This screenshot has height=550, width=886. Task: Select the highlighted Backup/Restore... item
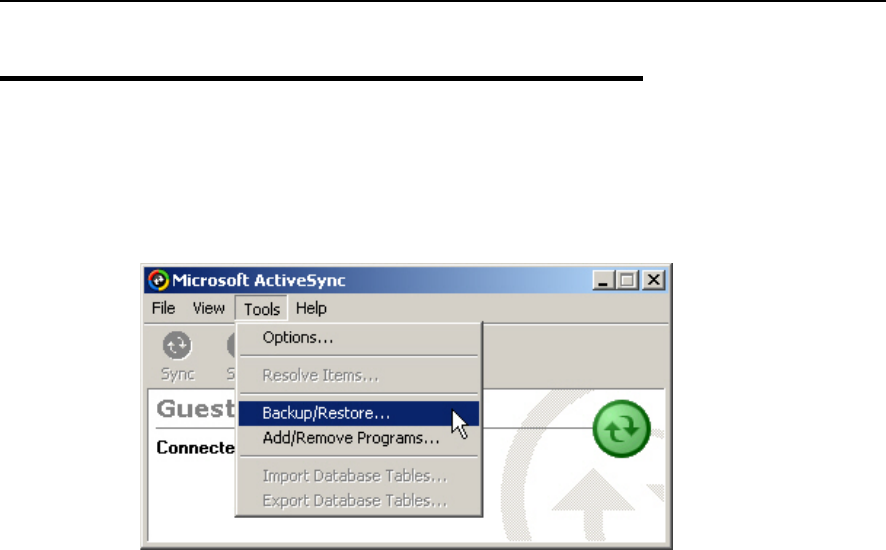pyautogui.click(x=359, y=413)
